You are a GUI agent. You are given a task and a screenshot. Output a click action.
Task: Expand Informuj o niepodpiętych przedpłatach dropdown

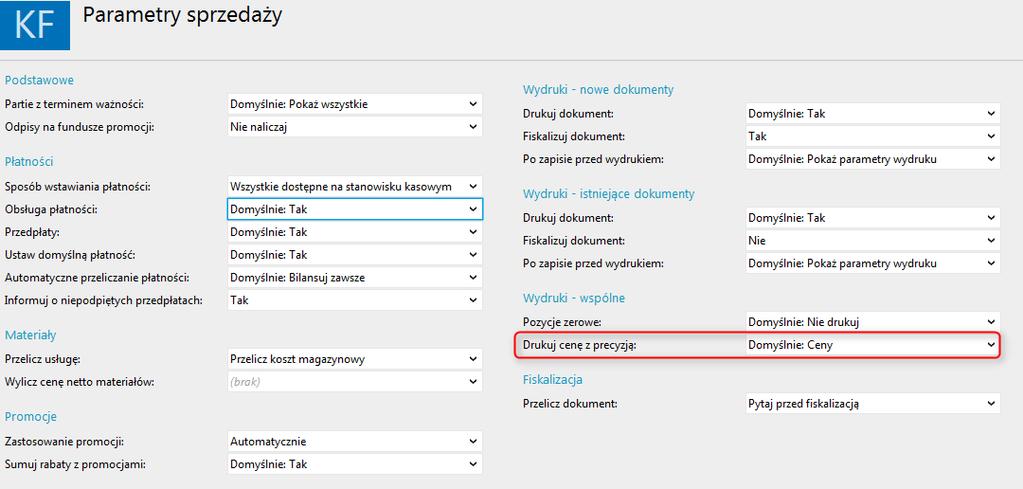[355, 301]
